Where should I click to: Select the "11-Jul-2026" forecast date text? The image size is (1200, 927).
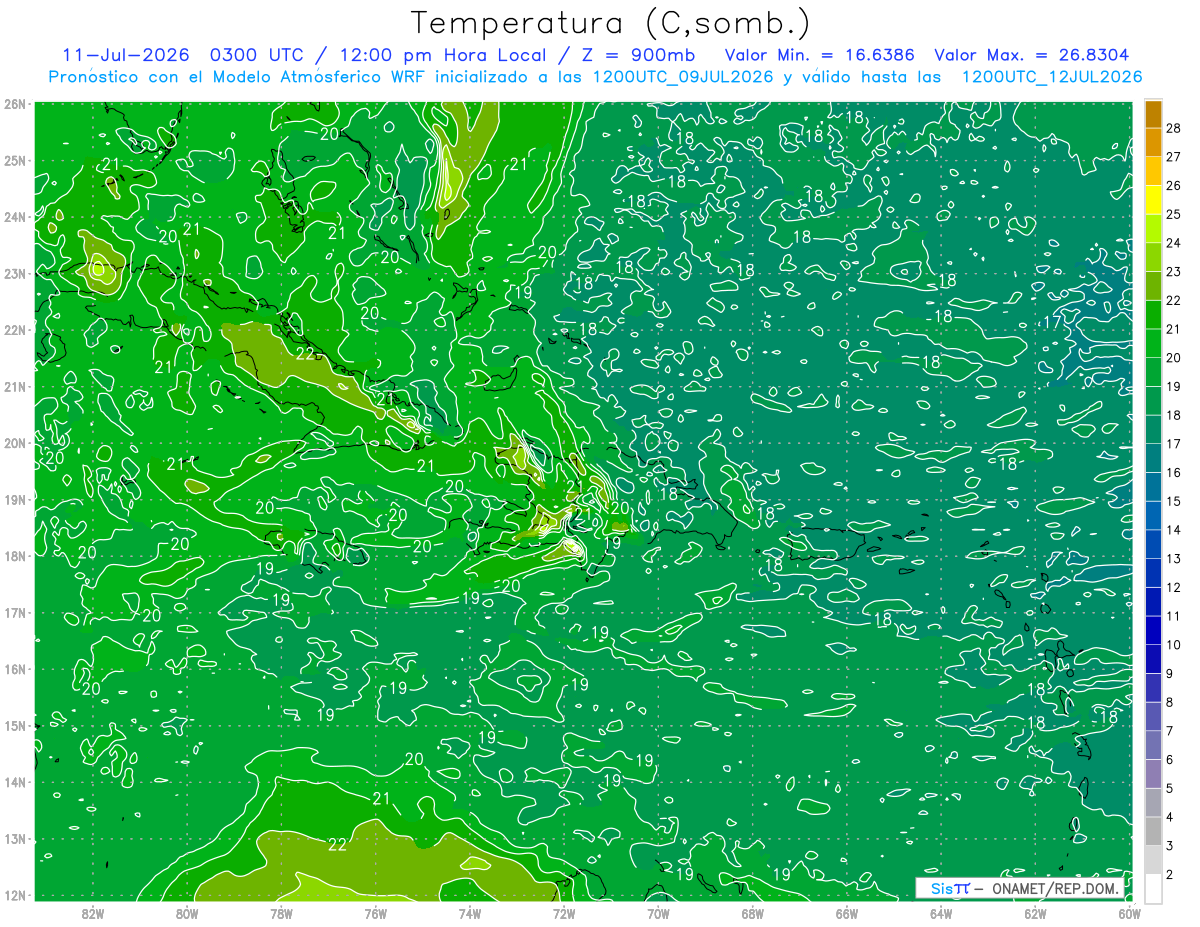pos(126,55)
